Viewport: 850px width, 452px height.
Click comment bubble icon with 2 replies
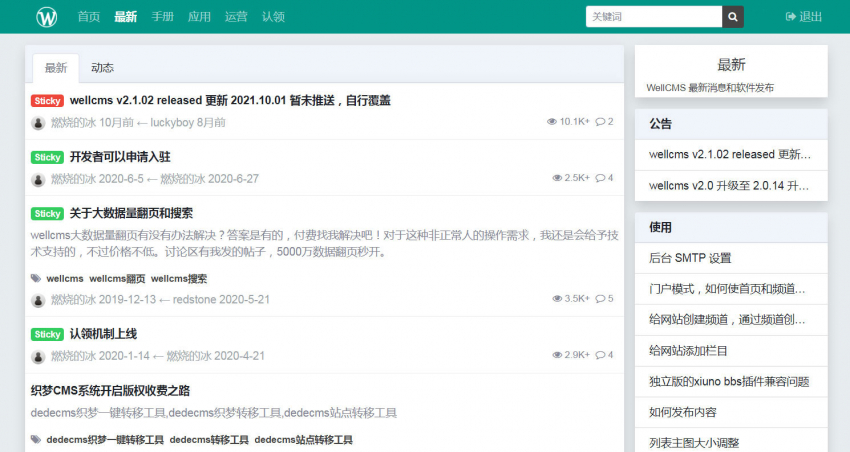coord(600,121)
